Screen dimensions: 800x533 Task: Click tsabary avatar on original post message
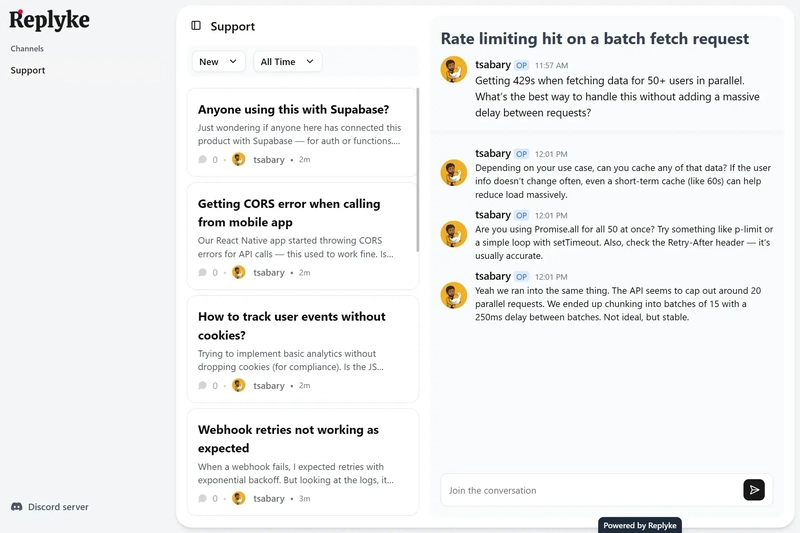[454, 70]
